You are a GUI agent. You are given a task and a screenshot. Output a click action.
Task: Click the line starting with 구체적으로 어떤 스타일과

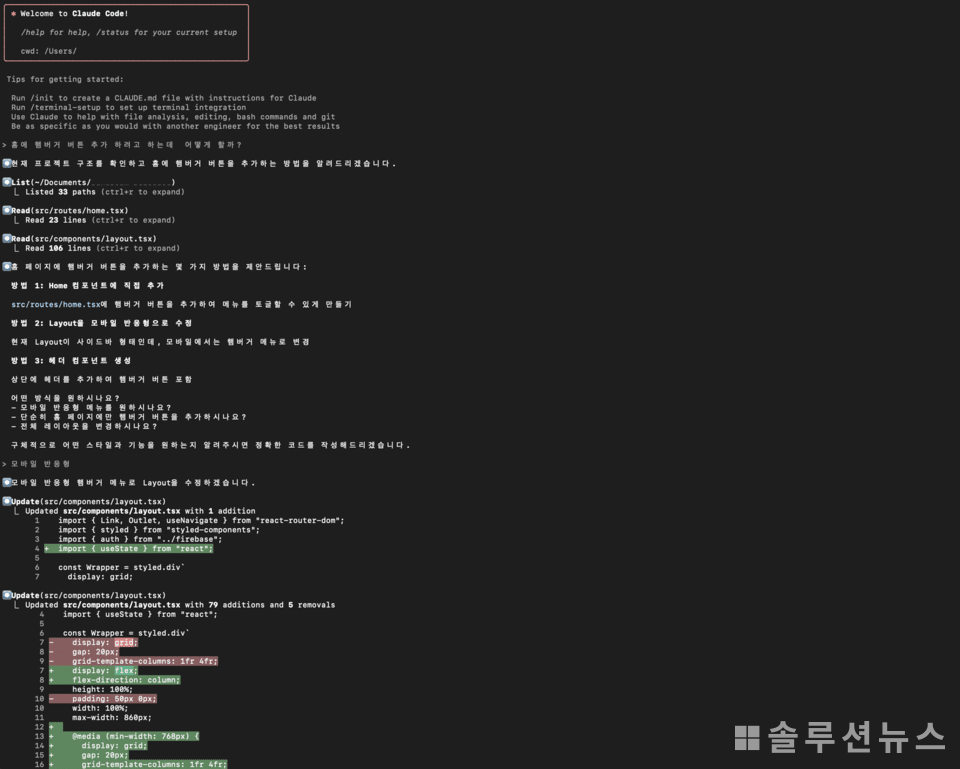tap(211, 445)
